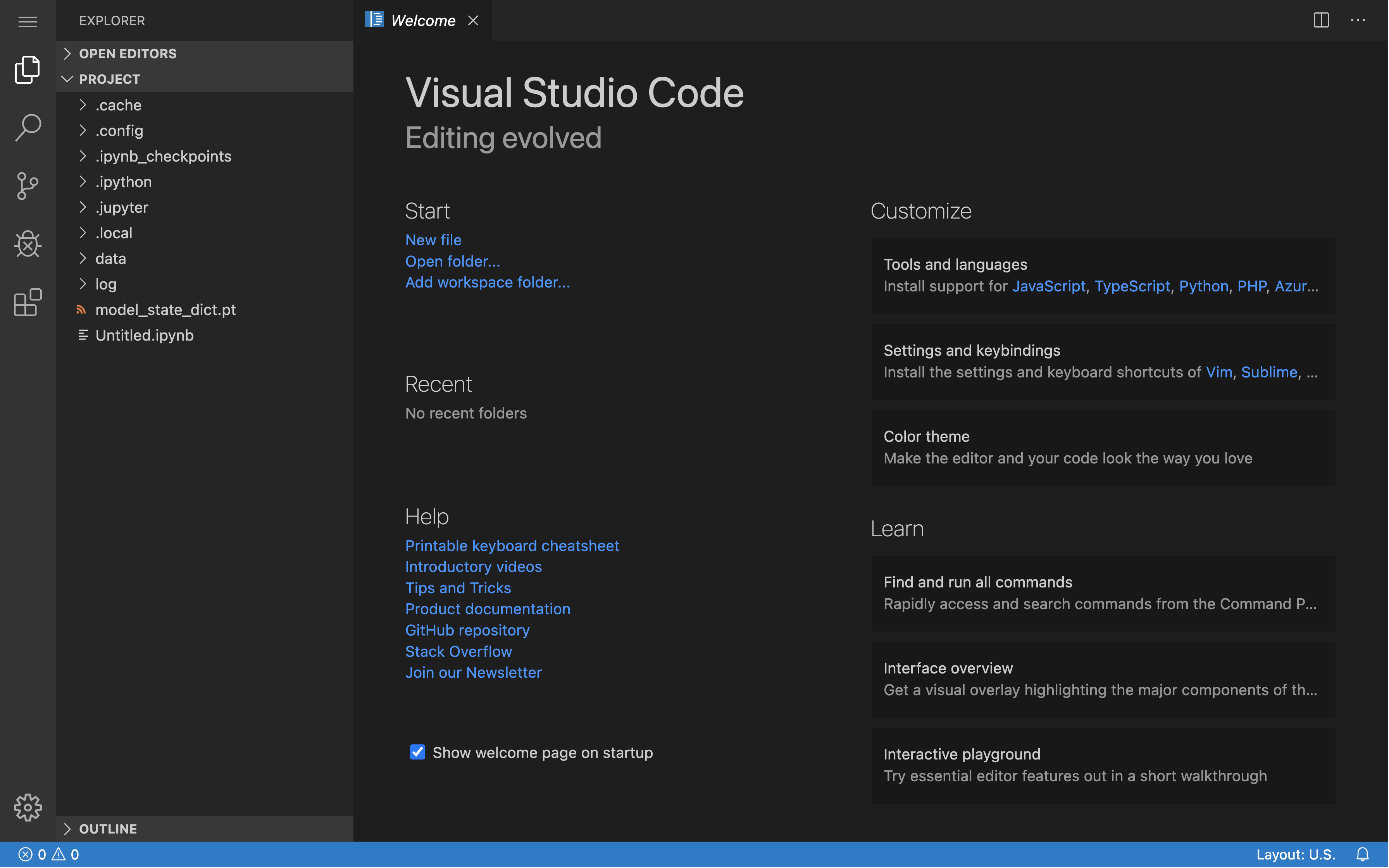
Task: Open the Extensions view icon
Action: (28, 303)
